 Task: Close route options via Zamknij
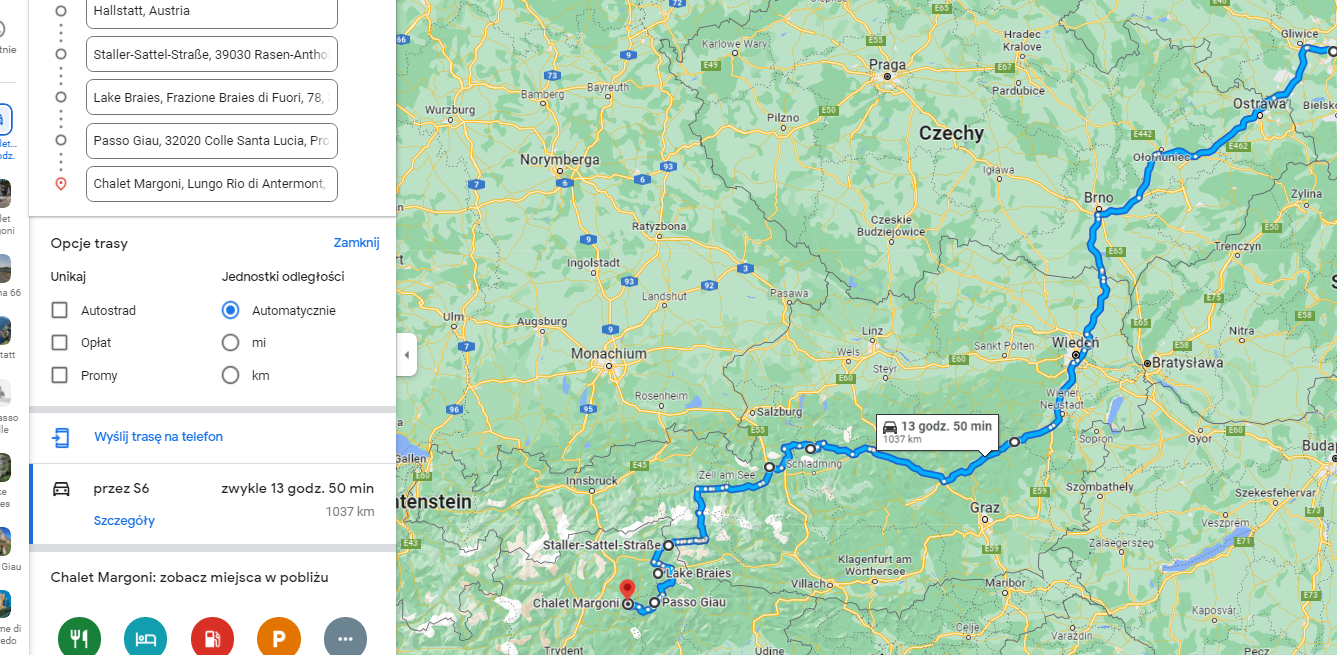356,243
